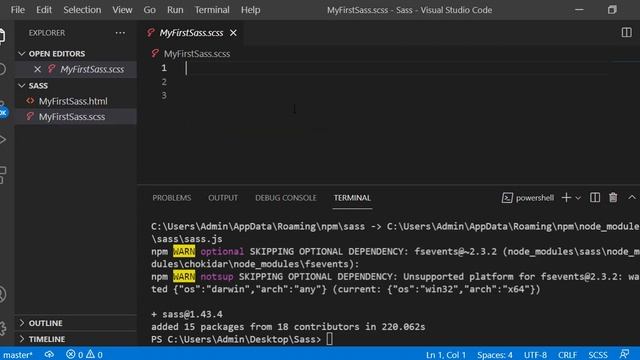Expand the TIMELINE section
The width and height of the screenshot is (640, 360).
pyautogui.click(x=42, y=339)
